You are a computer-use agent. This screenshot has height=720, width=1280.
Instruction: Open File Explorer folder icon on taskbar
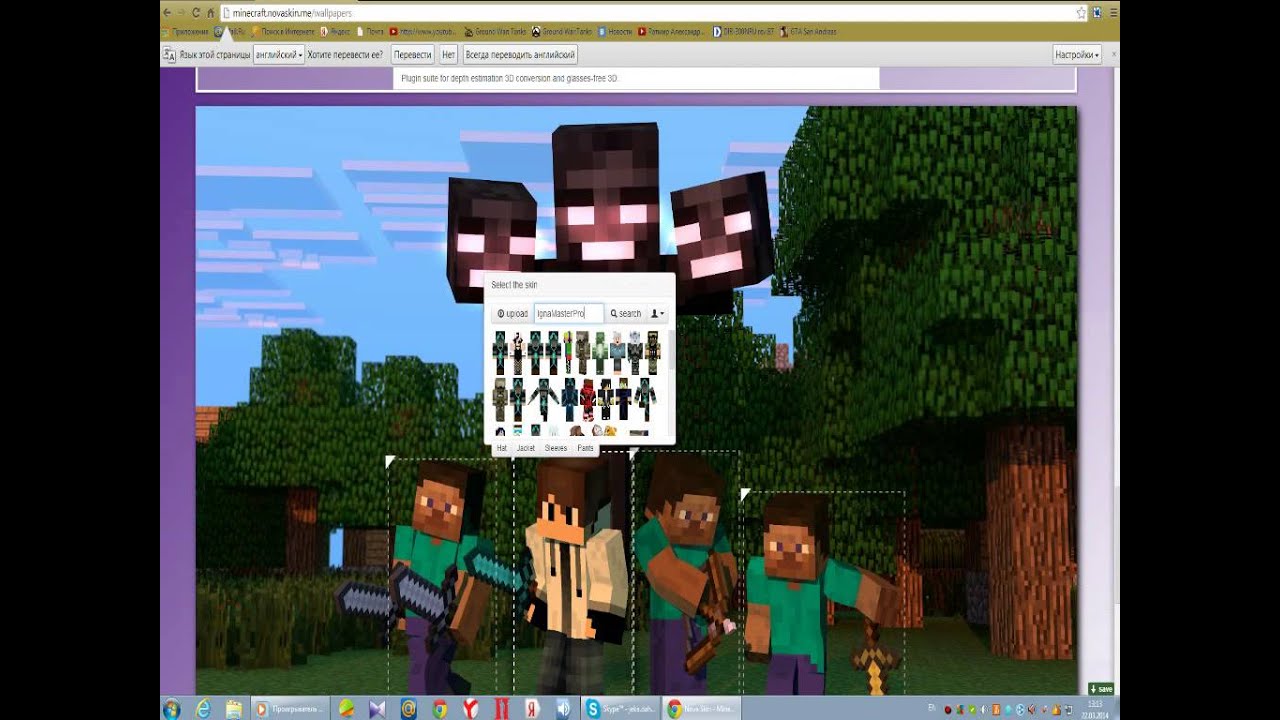point(234,708)
